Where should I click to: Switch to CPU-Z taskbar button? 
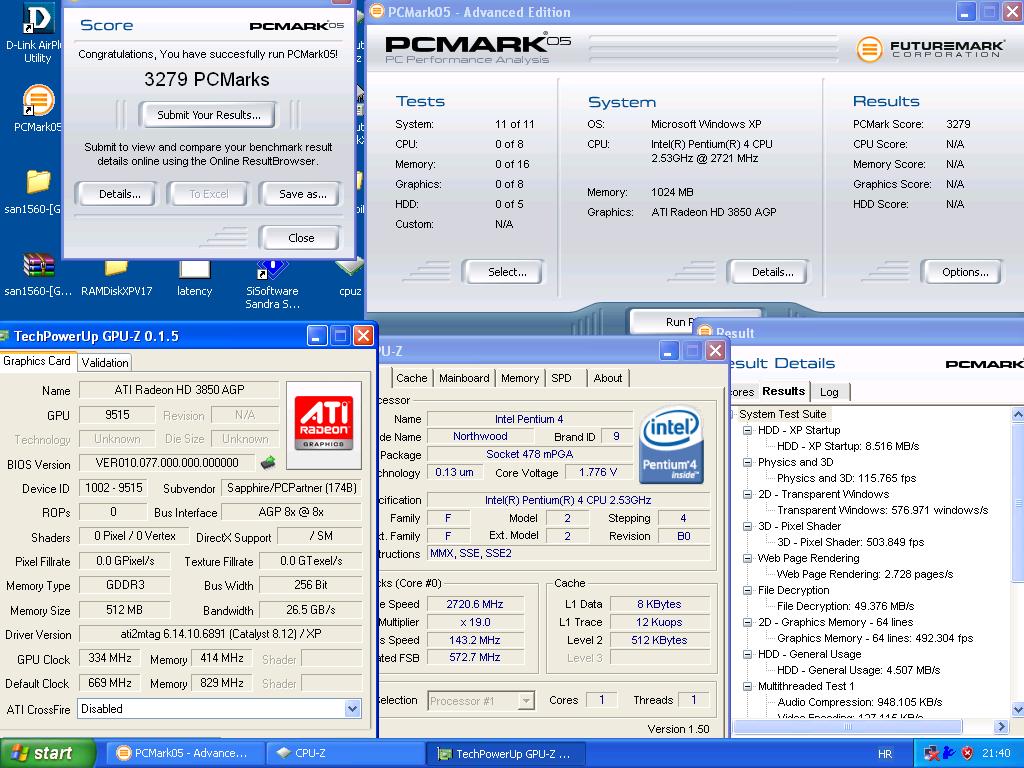click(344, 753)
